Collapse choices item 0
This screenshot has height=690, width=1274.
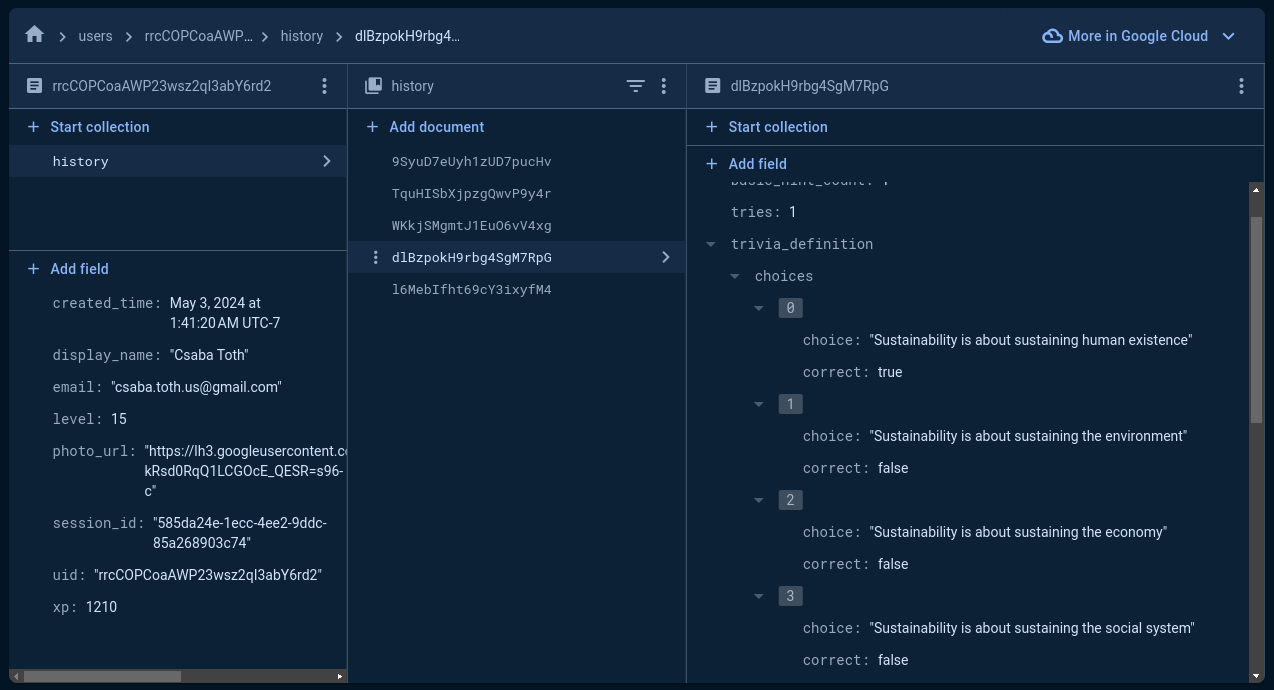tap(759, 308)
